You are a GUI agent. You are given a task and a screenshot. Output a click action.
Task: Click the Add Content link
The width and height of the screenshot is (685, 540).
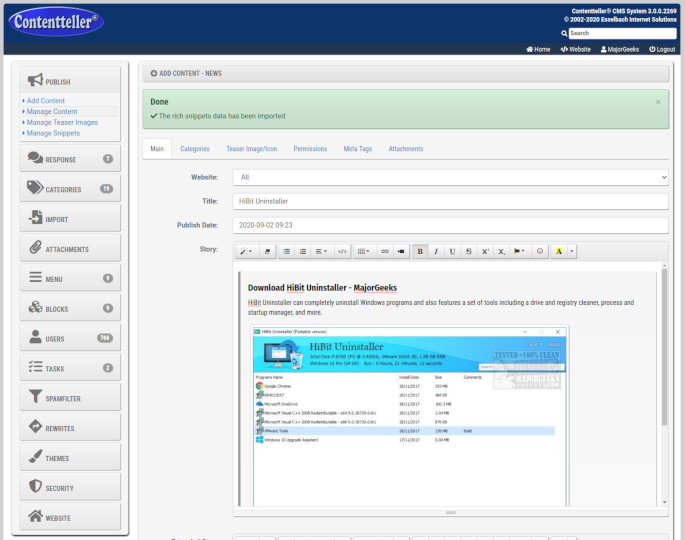pyautogui.click(x=45, y=101)
